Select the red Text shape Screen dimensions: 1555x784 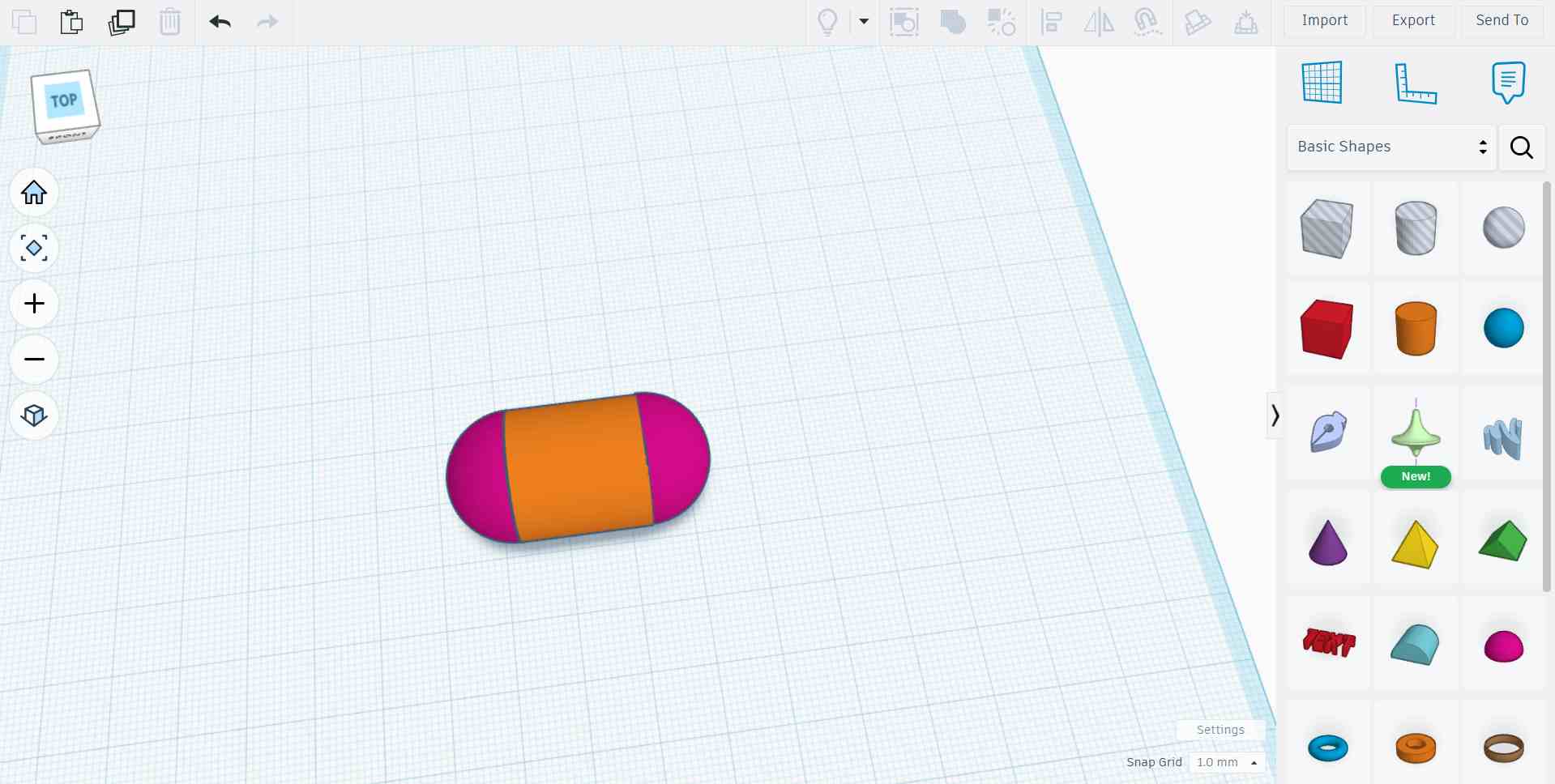[1329, 642]
